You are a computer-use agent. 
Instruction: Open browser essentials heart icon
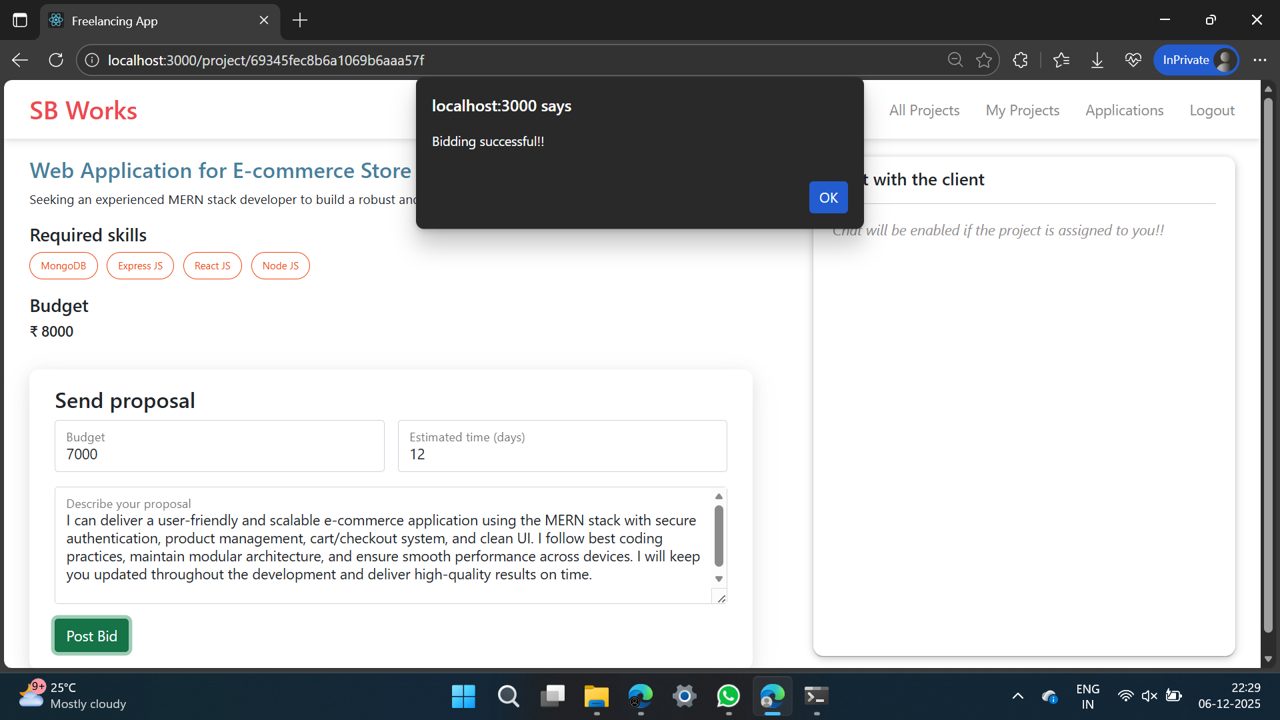coord(1133,60)
